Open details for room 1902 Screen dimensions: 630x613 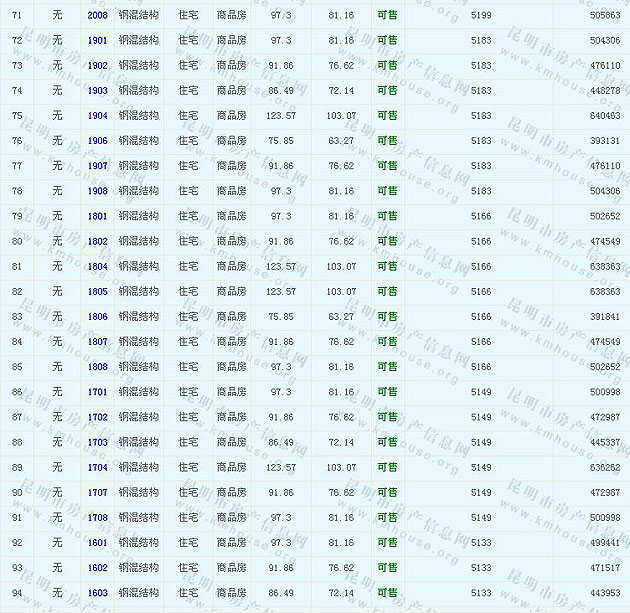pos(97,66)
